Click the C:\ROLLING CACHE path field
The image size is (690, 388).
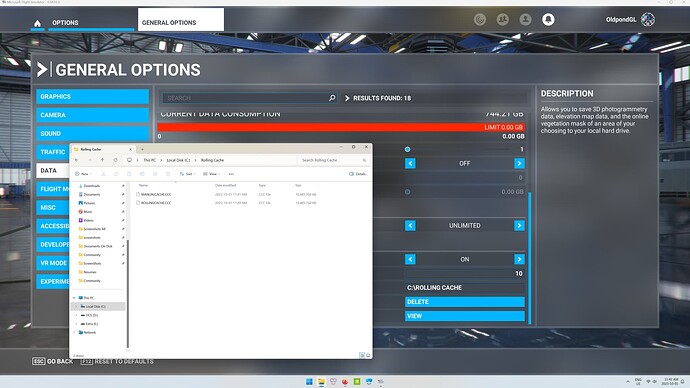pyautogui.click(x=465, y=288)
